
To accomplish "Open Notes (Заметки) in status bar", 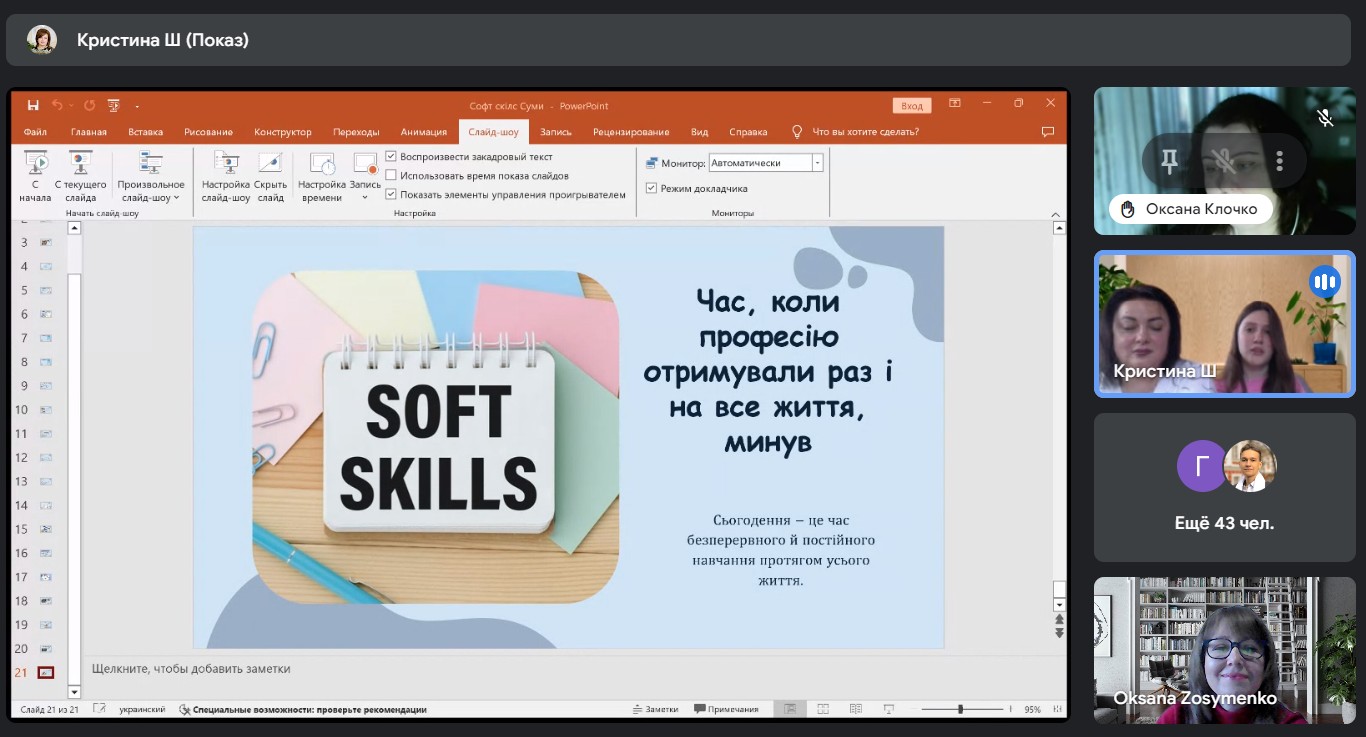I will [656, 709].
